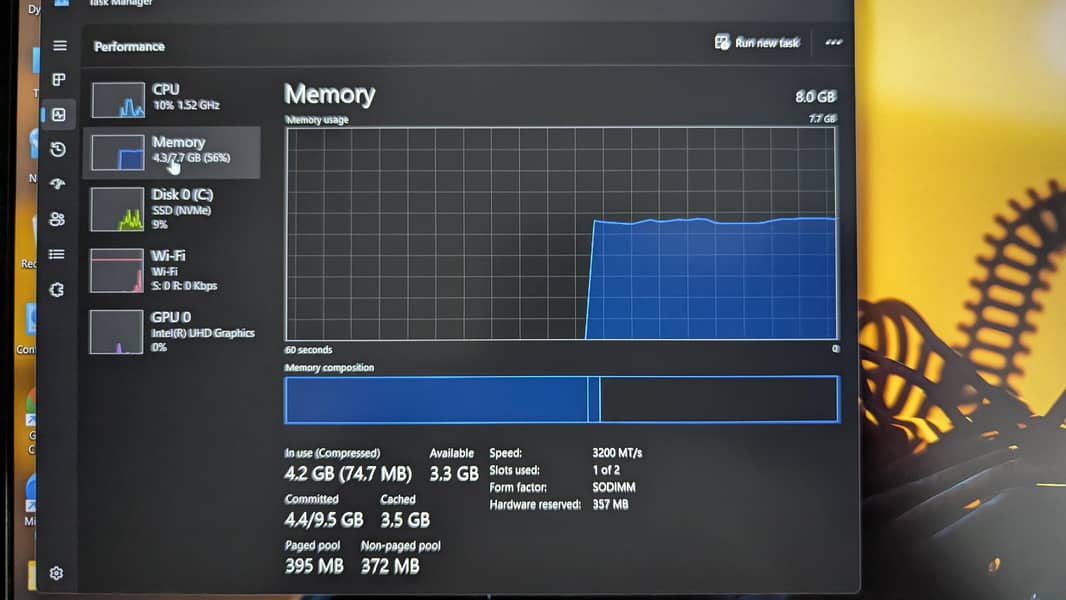Click the 4.2 GB (74.7 MB) in-use value

[348, 474]
